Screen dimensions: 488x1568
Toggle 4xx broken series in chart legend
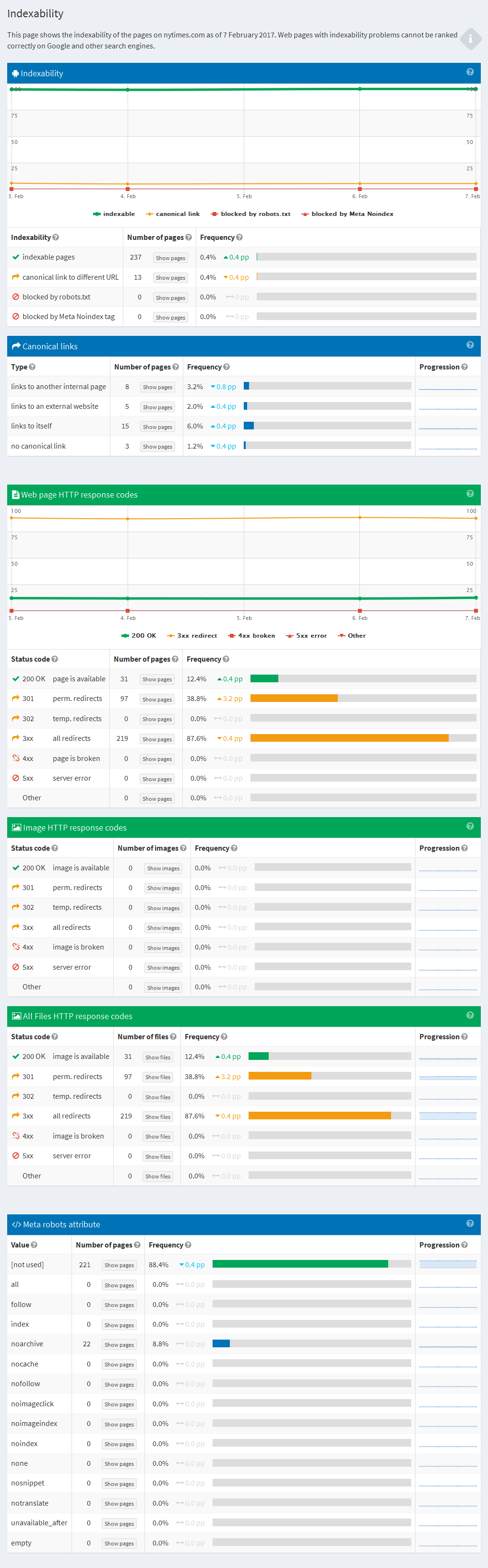tap(251, 635)
